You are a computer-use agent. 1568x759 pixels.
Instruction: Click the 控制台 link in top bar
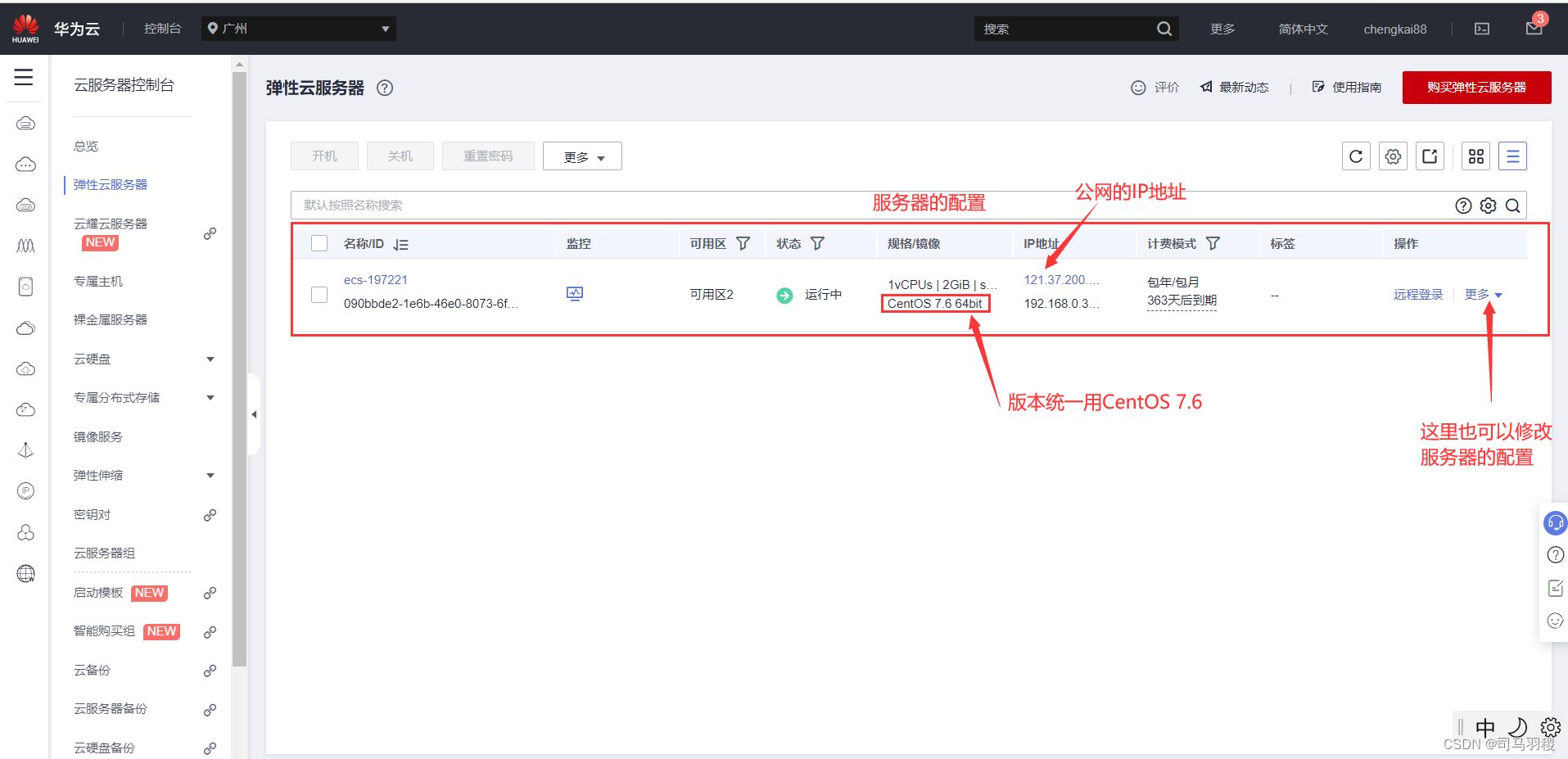coord(162,29)
